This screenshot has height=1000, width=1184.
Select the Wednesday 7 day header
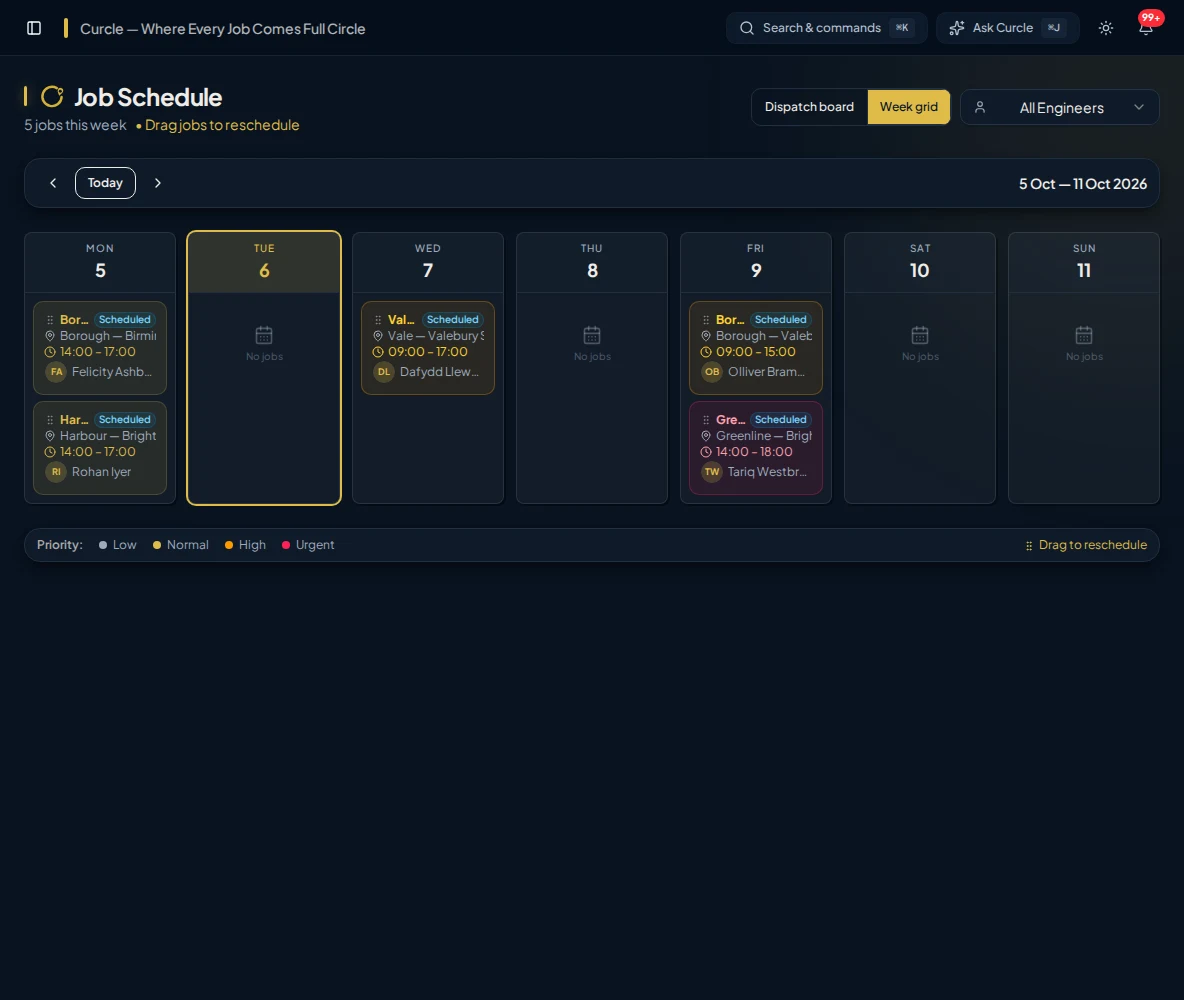point(427,262)
